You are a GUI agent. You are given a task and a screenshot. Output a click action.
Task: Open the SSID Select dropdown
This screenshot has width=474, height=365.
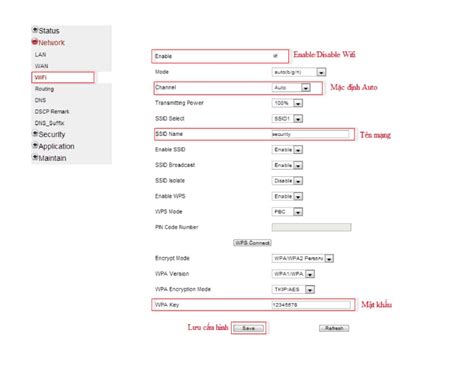(x=287, y=119)
